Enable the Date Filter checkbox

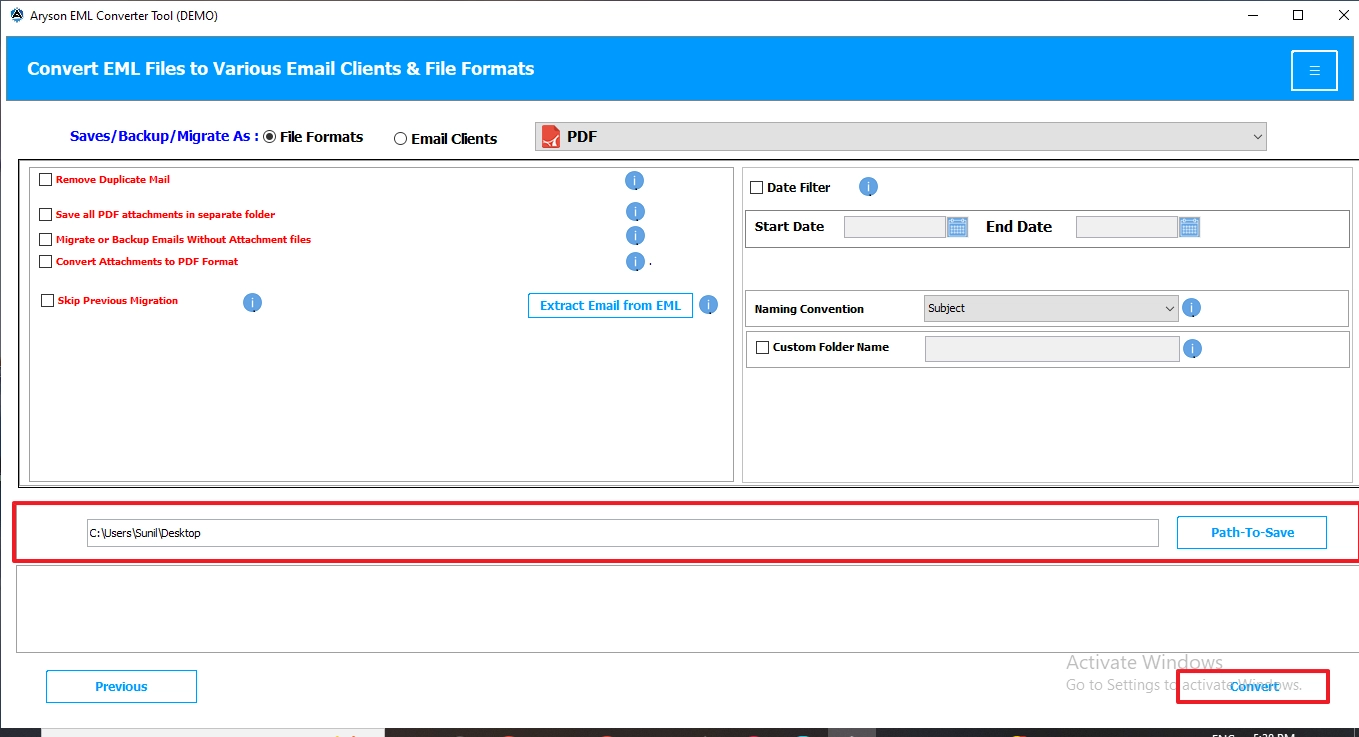(x=757, y=187)
